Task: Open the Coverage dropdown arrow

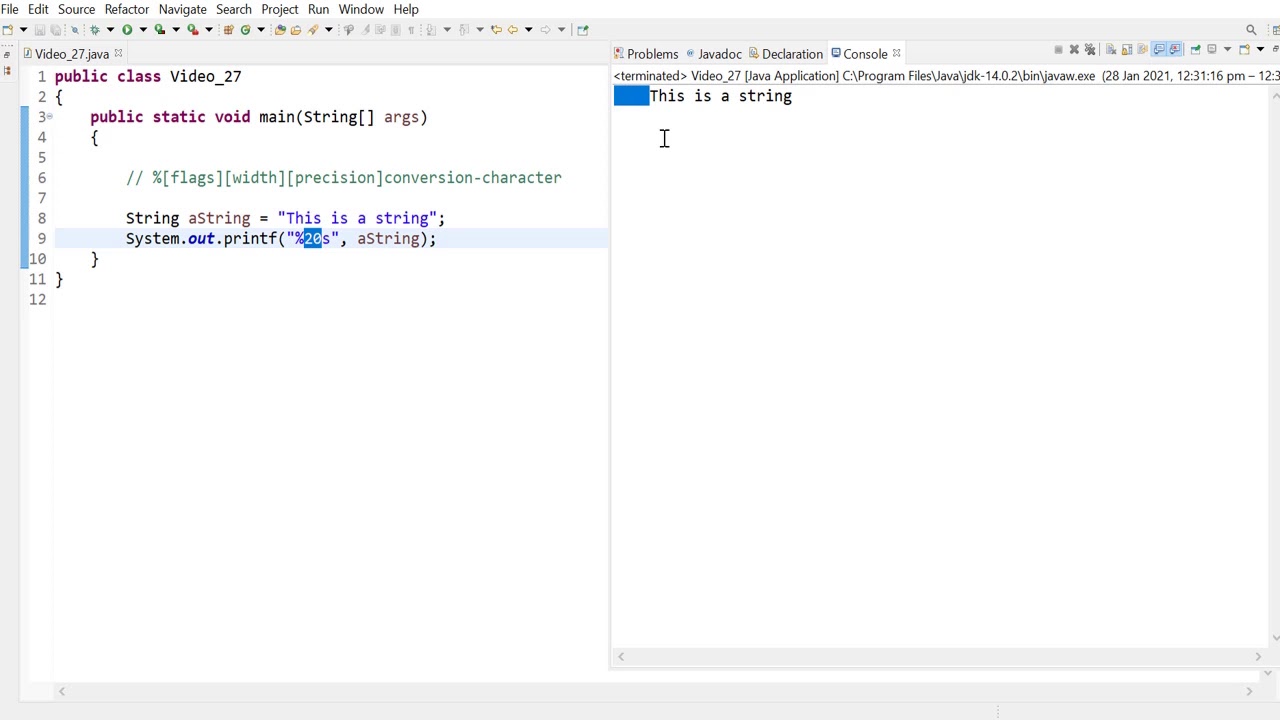Action: [176, 29]
